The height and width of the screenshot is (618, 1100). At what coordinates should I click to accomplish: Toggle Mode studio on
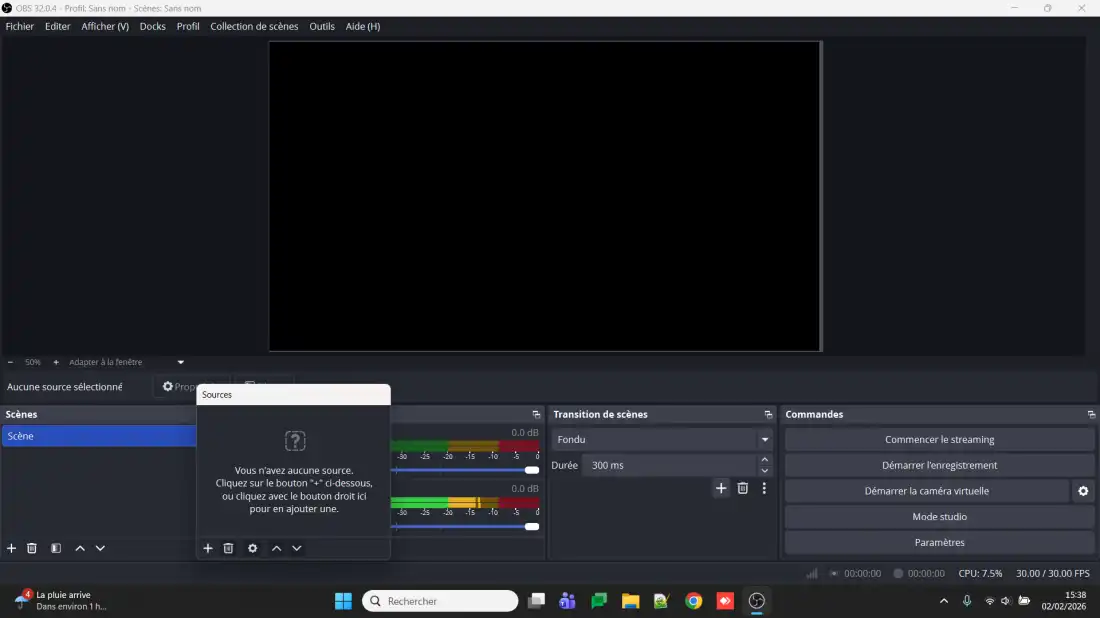point(939,517)
